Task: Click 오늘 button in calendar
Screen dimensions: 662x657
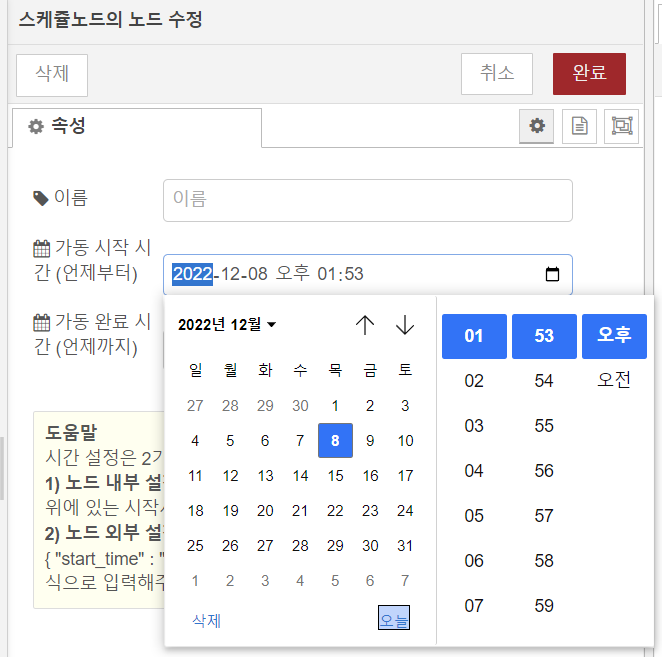Action: click(393, 618)
